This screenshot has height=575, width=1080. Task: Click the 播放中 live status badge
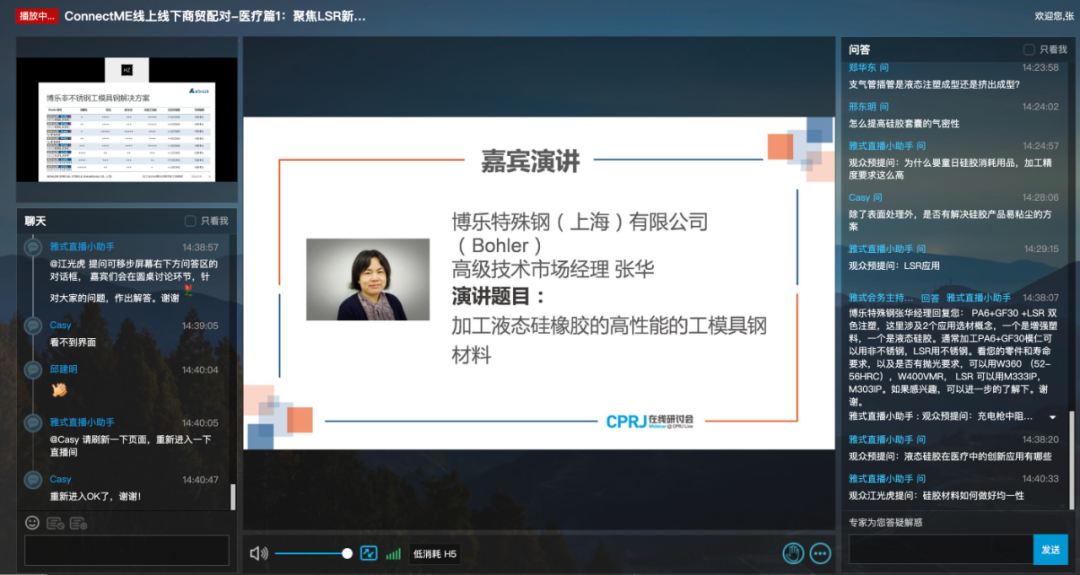pos(37,16)
